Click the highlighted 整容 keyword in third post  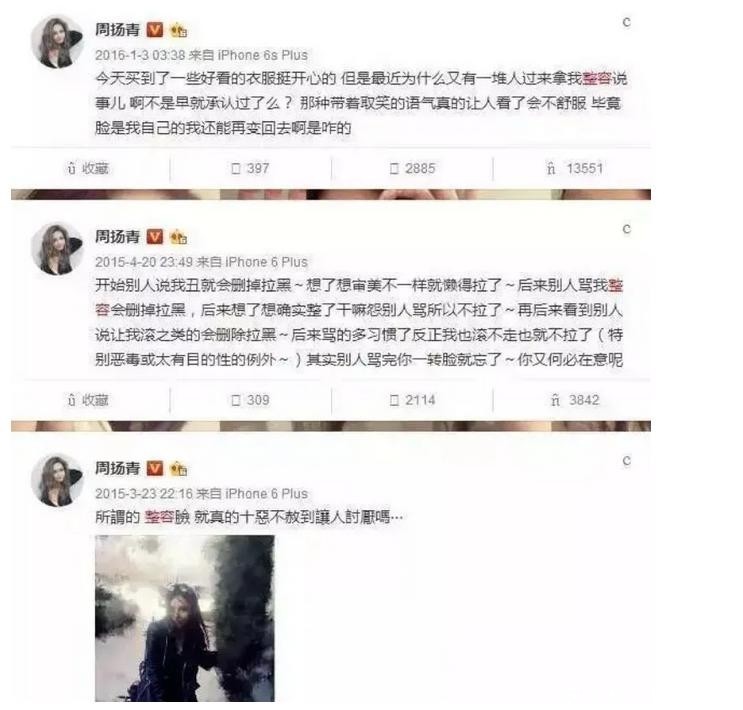[x=159, y=517]
